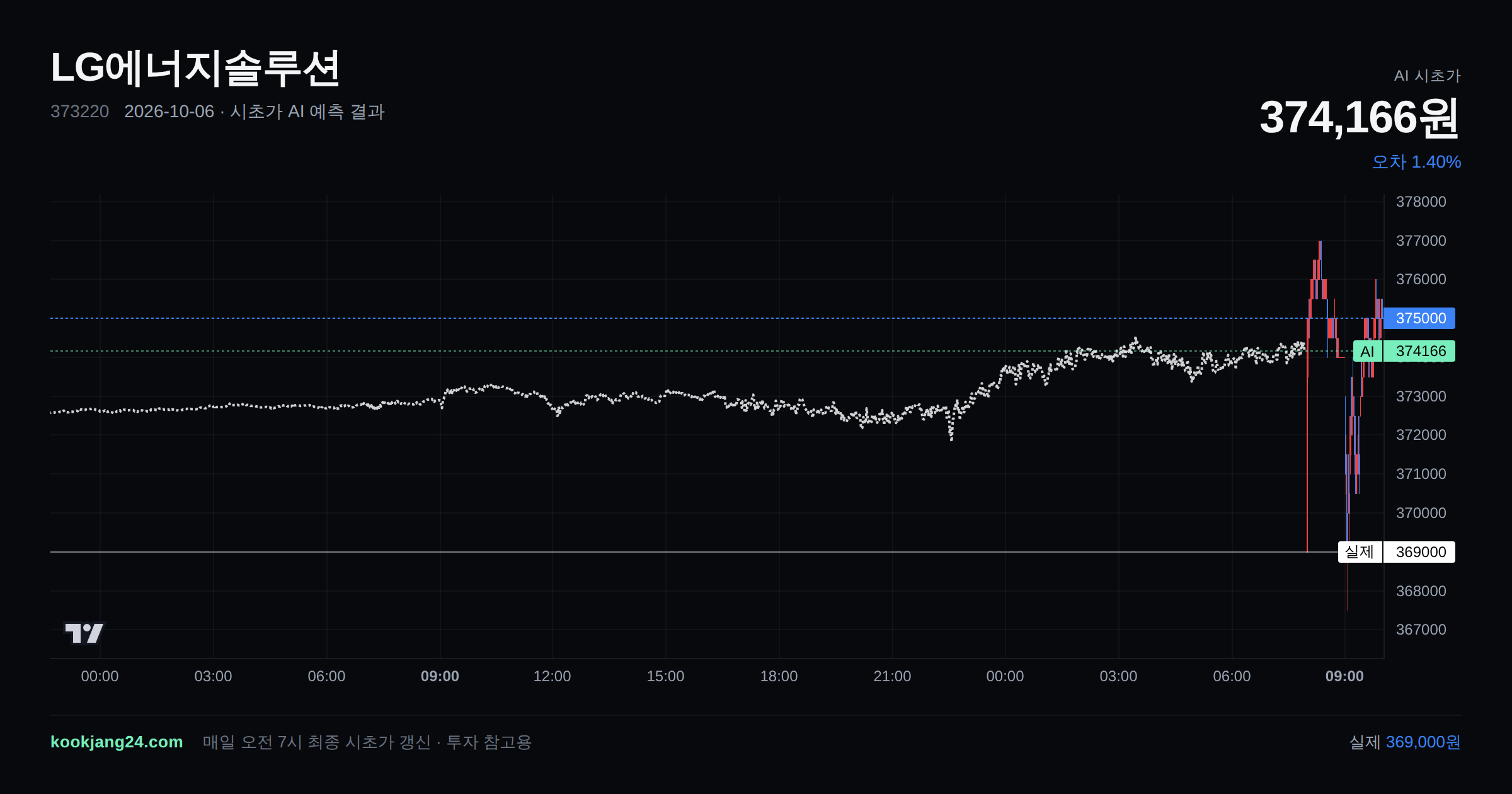Viewport: 1512px width, 794px height.
Task: Select the 367000 price axis label
Action: [x=1421, y=630]
